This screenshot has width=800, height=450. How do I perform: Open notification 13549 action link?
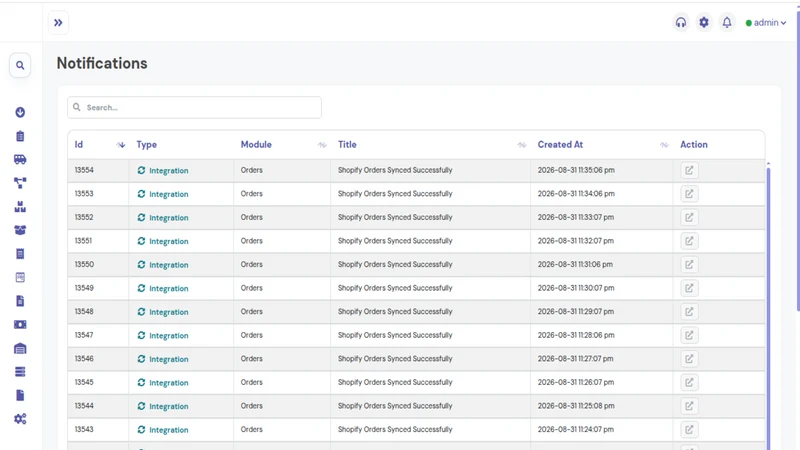[x=689, y=288]
